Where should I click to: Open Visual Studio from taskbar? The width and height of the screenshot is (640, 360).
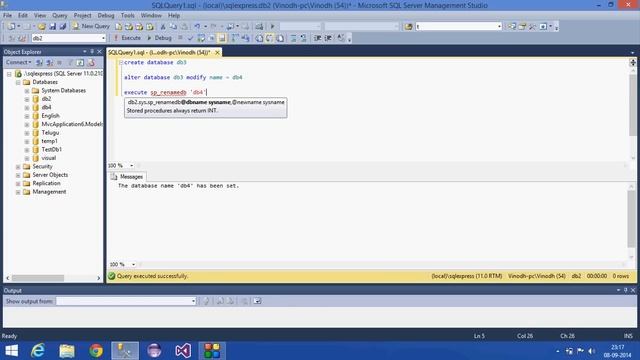[x=183, y=351]
